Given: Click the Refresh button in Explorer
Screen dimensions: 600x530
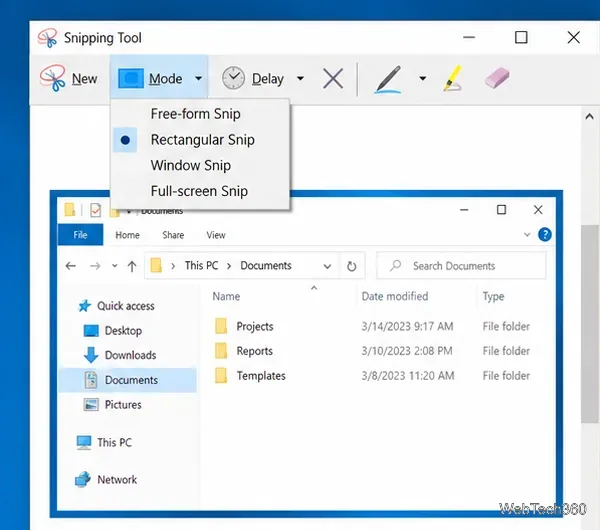Looking at the screenshot, I should [352, 266].
